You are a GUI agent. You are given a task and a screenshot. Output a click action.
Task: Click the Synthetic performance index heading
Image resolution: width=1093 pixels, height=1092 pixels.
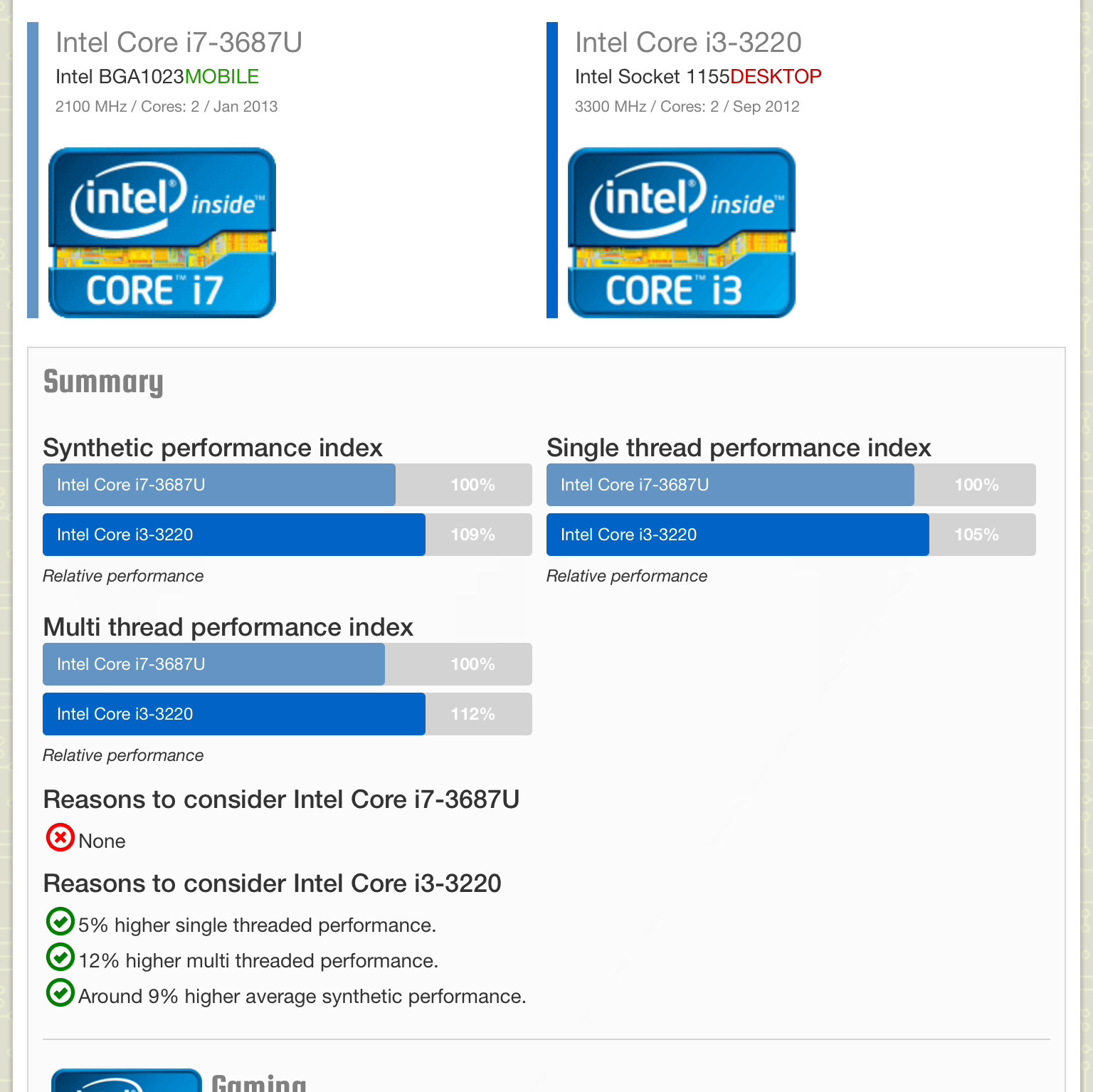point(213,448)
